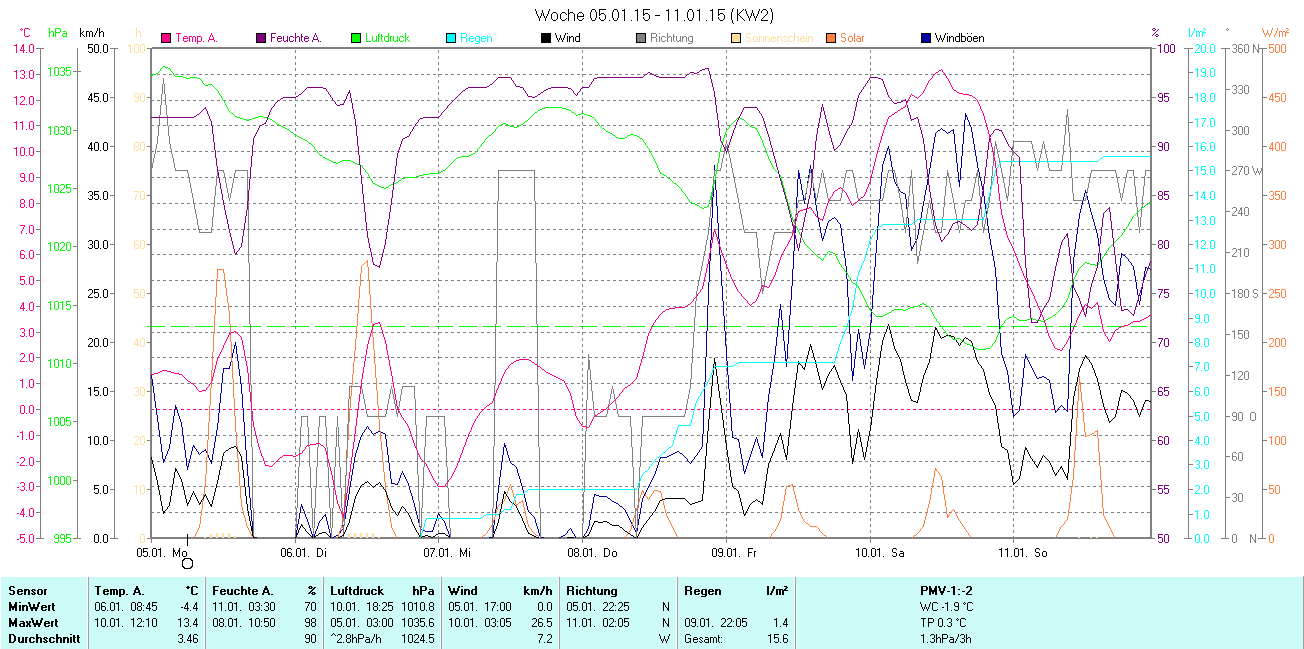Click the 'Richtung' legend label
Image resolution: width=1304 pixels, height=649 pixels.
pyautogui.click(x=671, y=39)
